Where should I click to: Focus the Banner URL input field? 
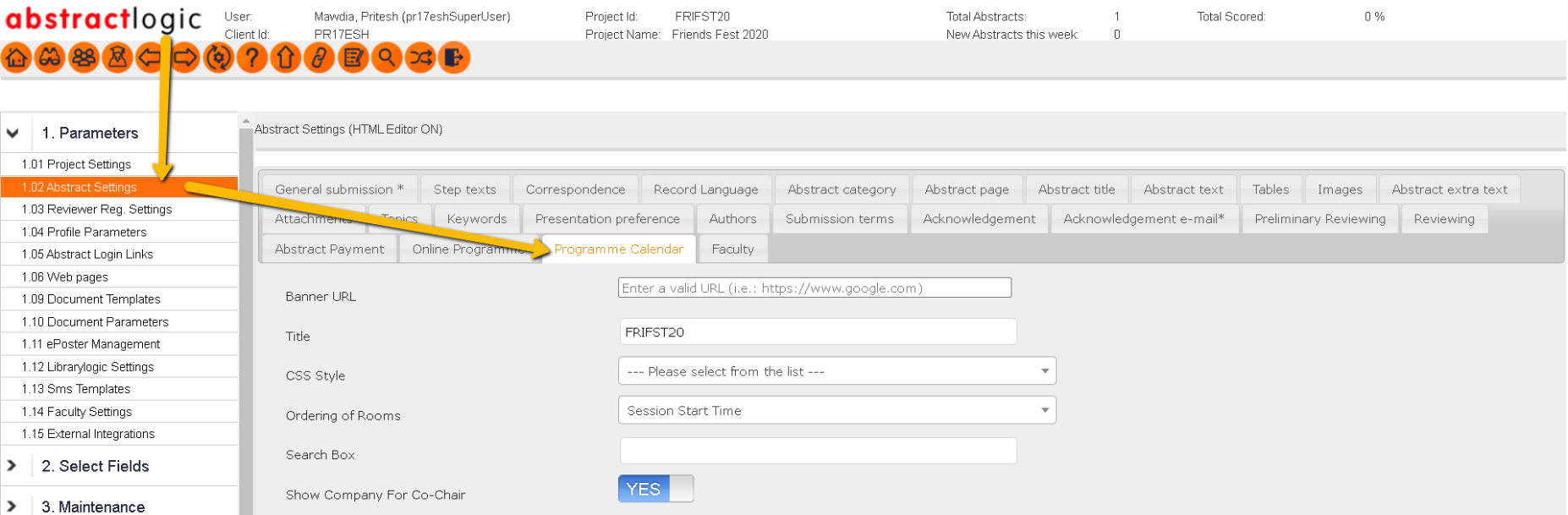(x=814, y=288)
